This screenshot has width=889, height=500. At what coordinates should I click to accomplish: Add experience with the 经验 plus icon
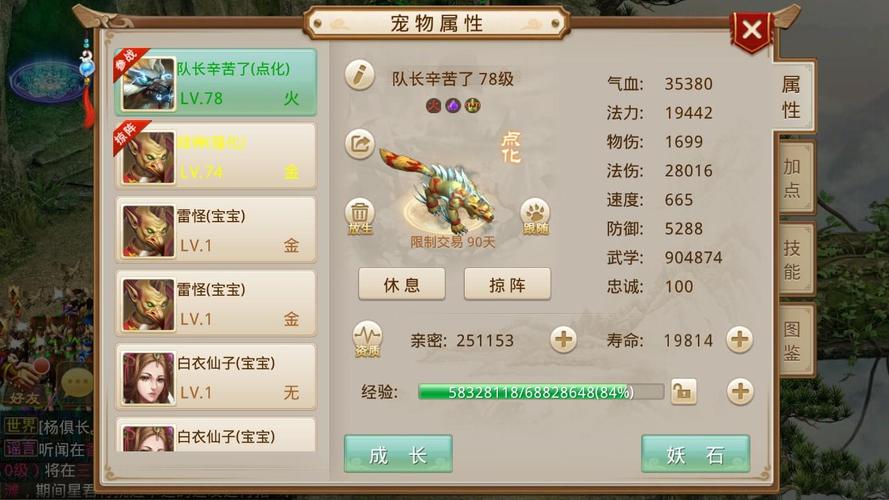pos(740,391)
